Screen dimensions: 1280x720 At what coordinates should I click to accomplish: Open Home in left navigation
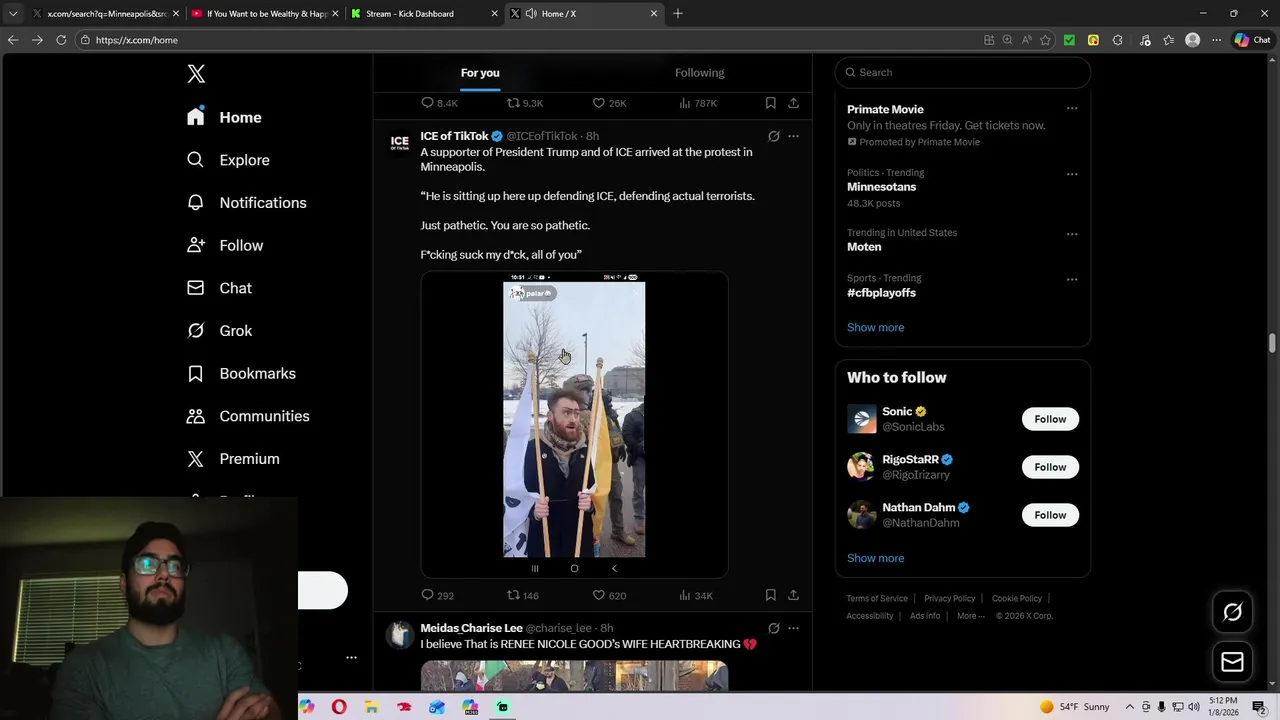click(224, 117)
